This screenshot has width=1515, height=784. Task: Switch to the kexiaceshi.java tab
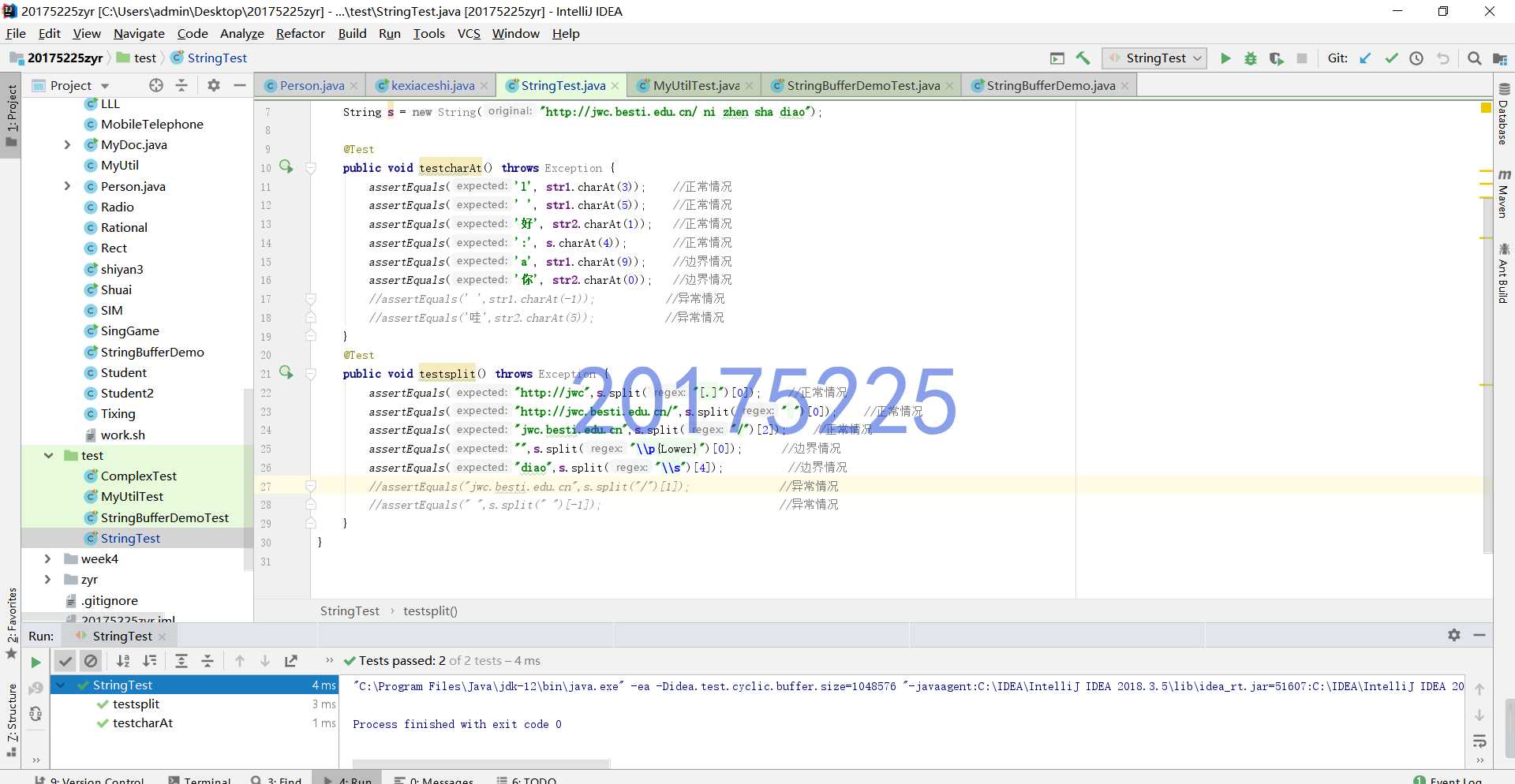tap(432, 86)
